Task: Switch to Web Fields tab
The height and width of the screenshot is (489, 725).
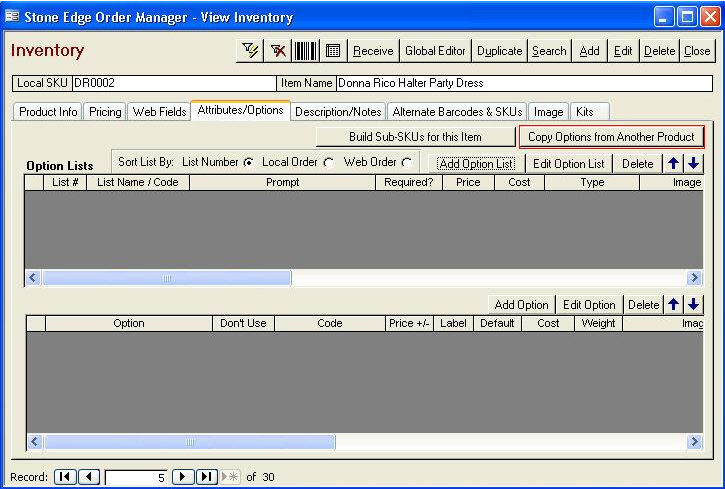Action: coord(159,112)
